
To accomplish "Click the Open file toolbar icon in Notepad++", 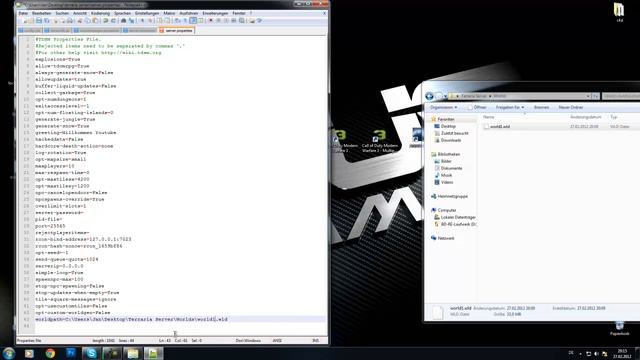I will tap(32, 20).
